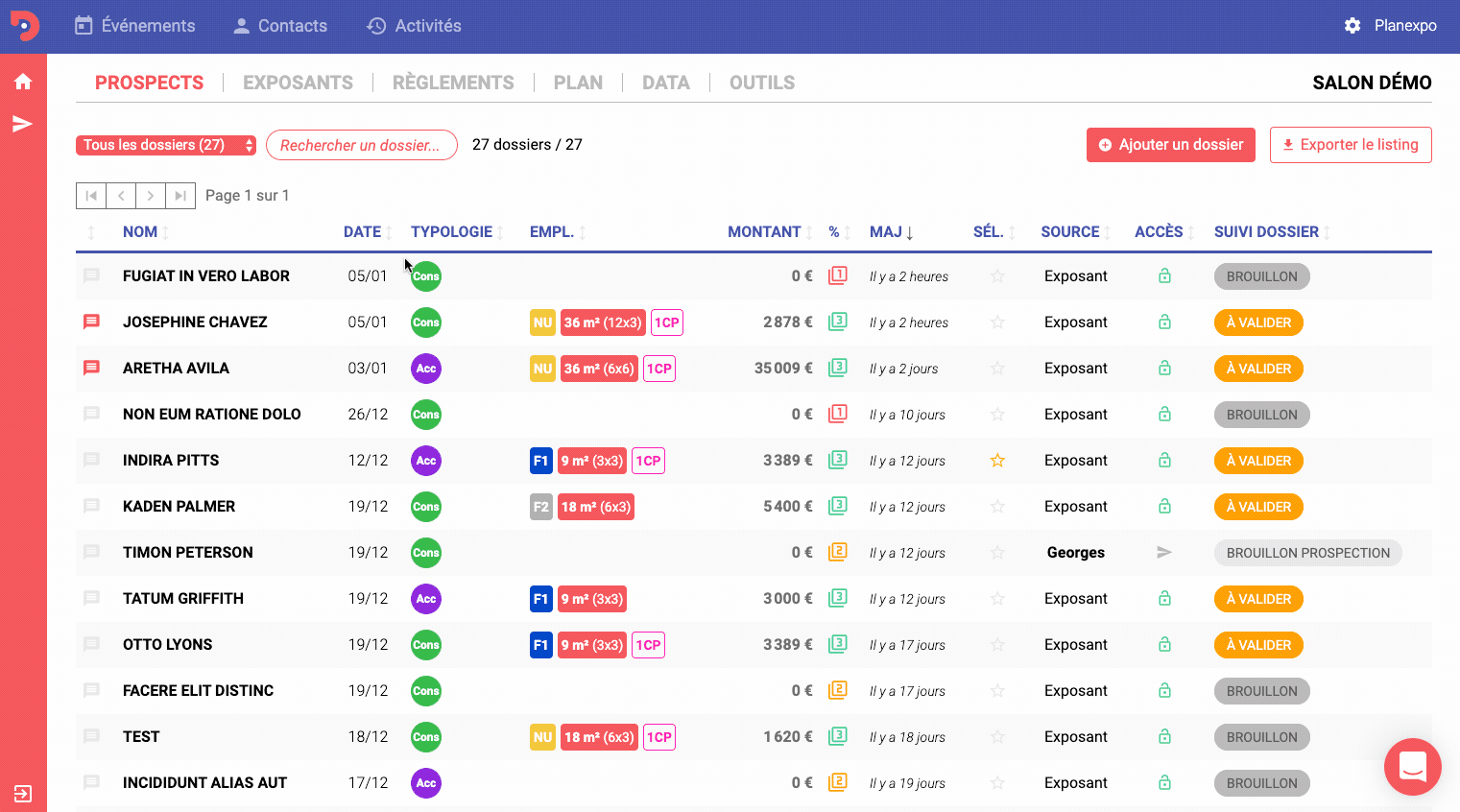Screen dimensions: 1460x812
Task: Toggle selection star for Otto Lyons
Action: [x=997, y=645]
